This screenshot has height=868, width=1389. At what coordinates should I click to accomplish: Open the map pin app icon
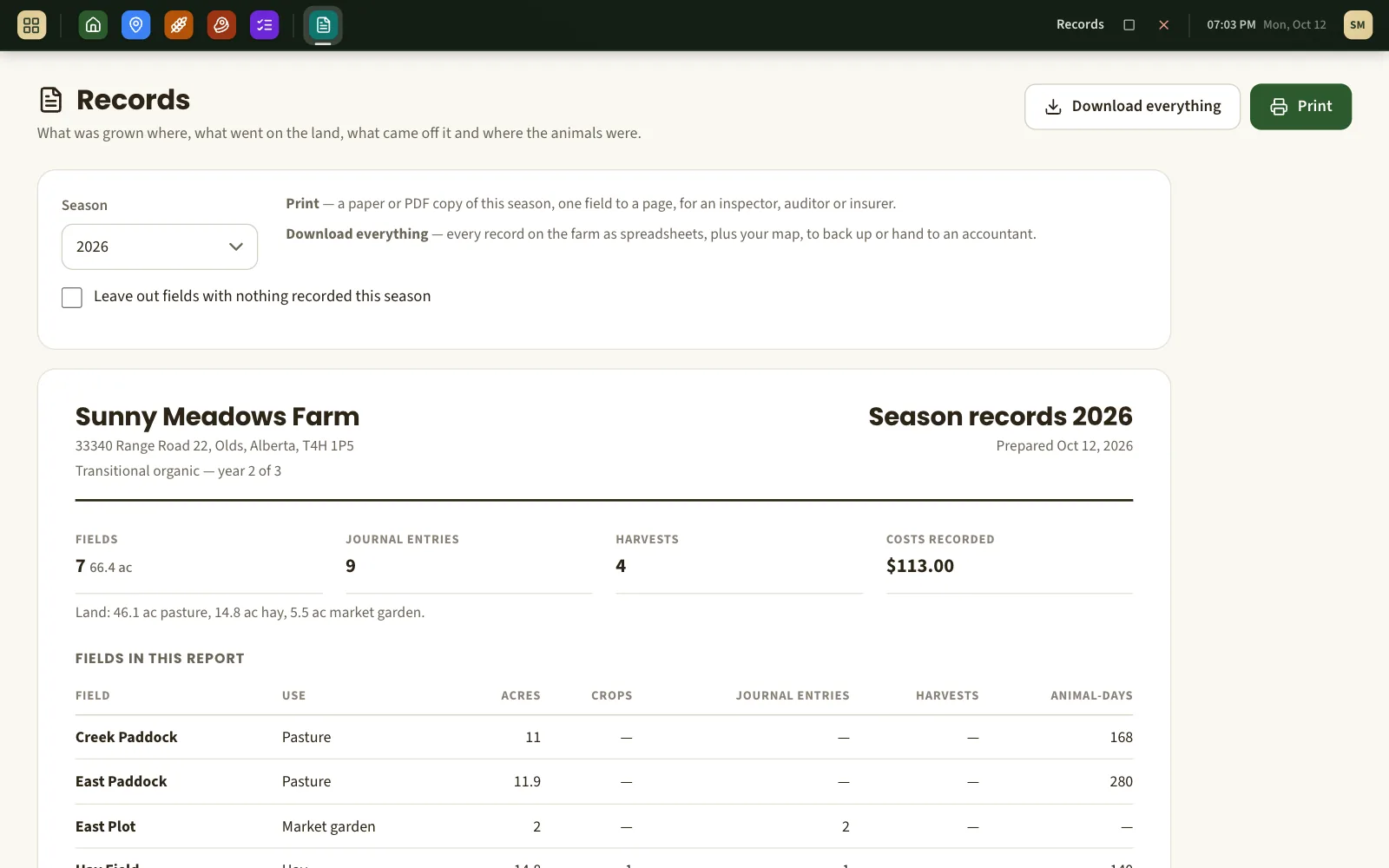click(x=135, y=25)
